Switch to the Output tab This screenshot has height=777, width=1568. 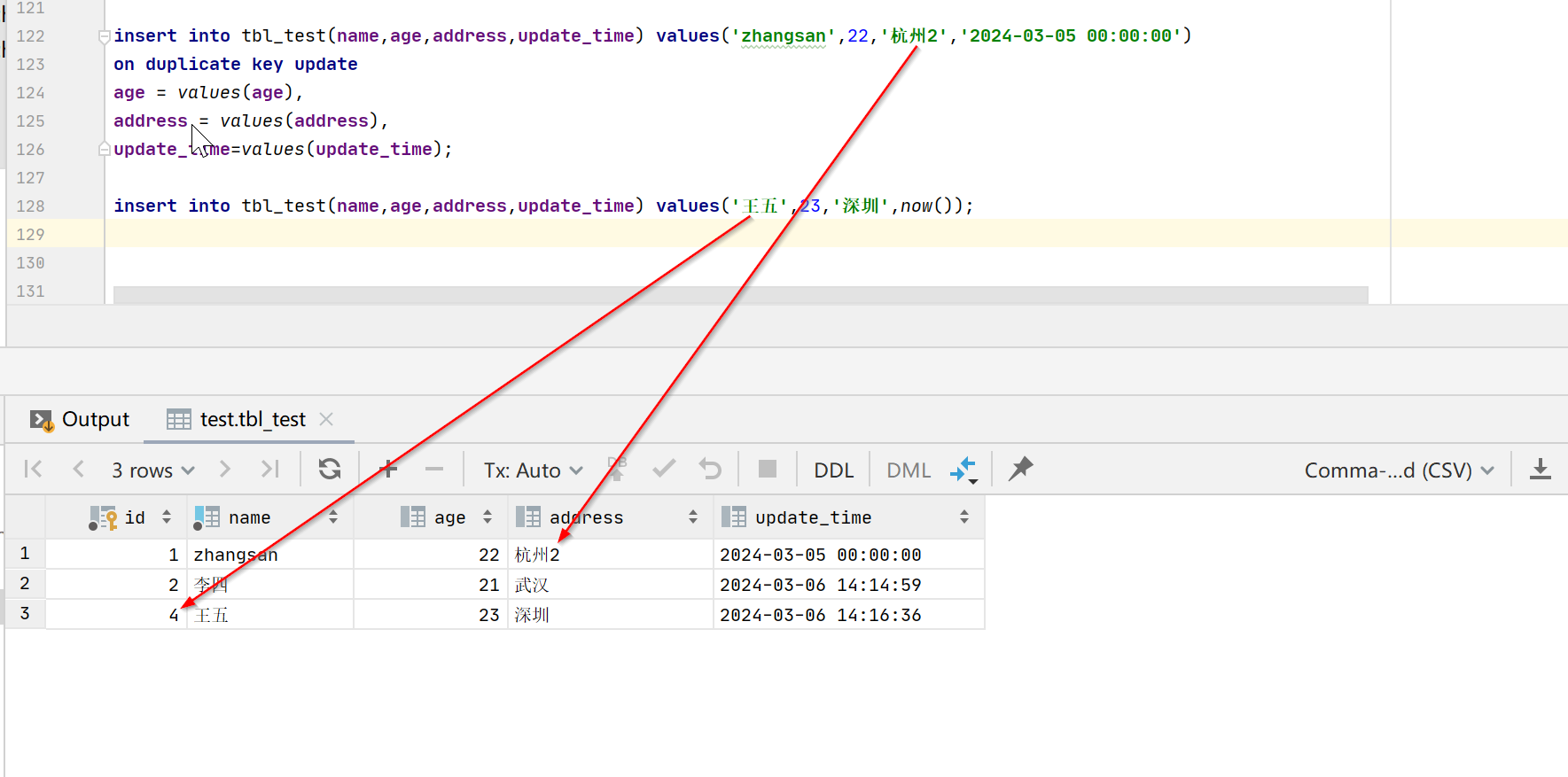click(x=80, y=420)
